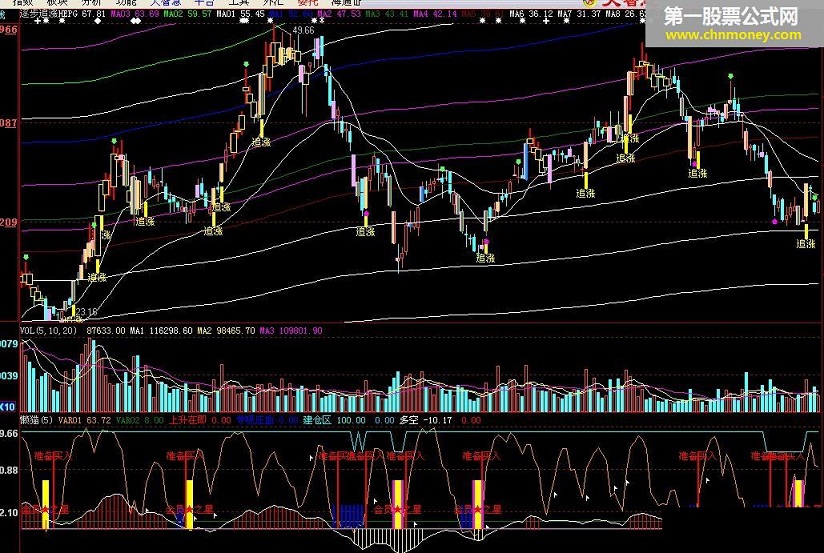Image resolution: width=824 pixels, height=553 pixels.
Task: Select the MA7 31.37 legend entry
Action: 579,14
